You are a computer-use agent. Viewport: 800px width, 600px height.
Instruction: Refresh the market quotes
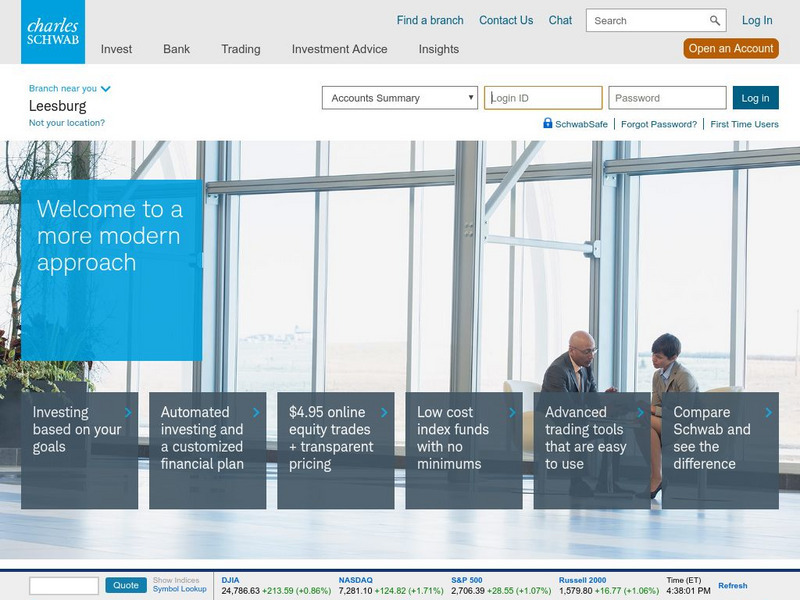[733, 586]
